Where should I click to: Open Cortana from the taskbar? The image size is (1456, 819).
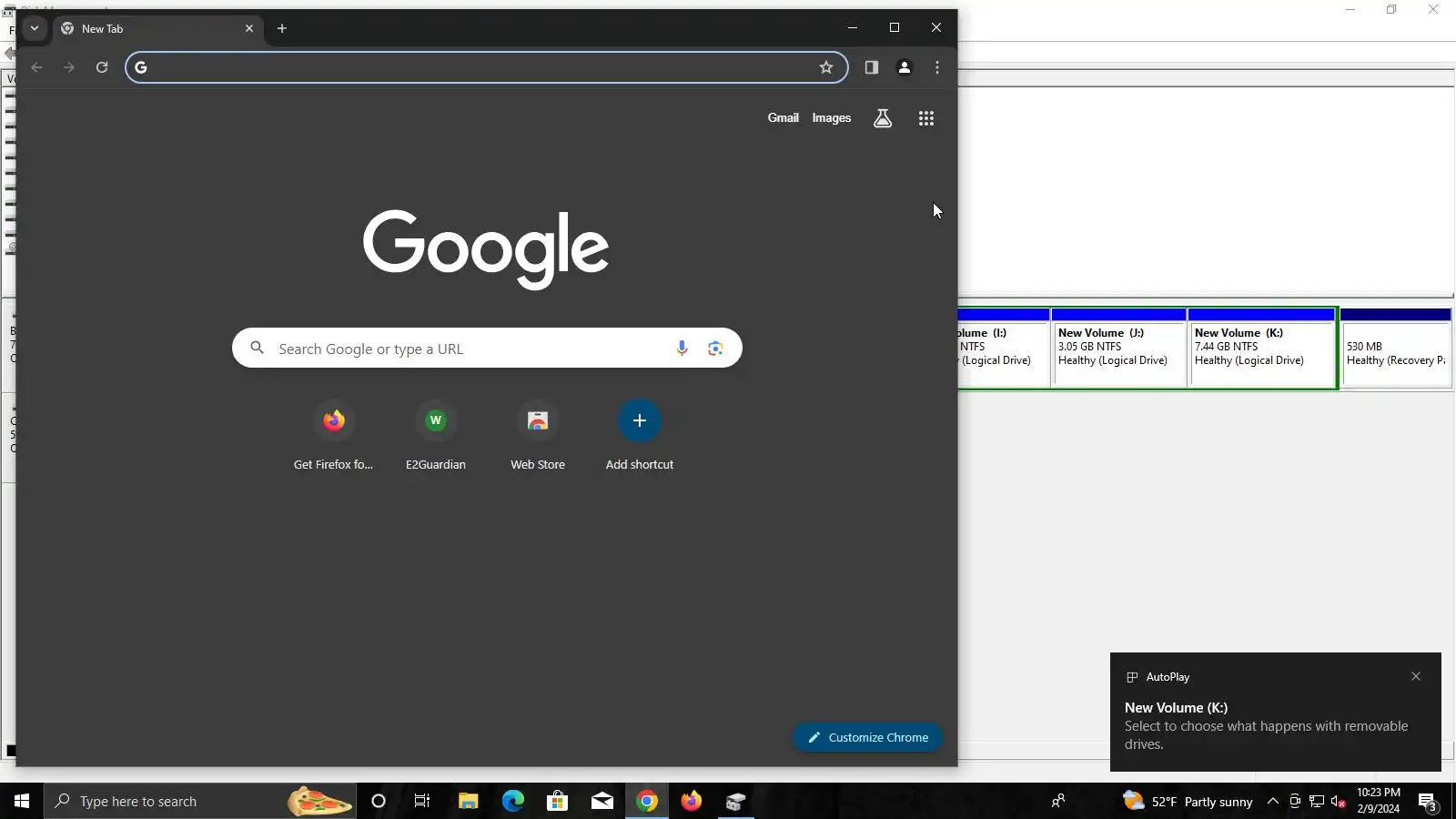(x=379, y=801)
